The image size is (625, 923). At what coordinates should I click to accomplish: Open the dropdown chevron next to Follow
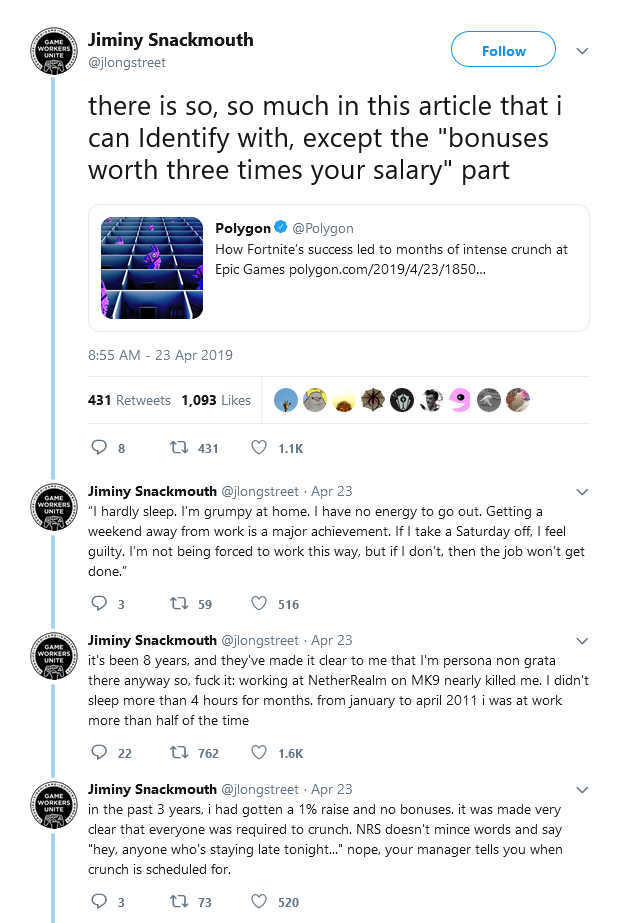582,51
